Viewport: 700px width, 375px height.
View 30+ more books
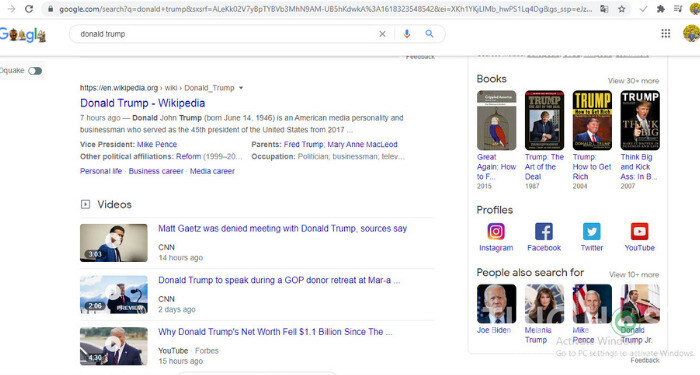[x=633, y=81]
